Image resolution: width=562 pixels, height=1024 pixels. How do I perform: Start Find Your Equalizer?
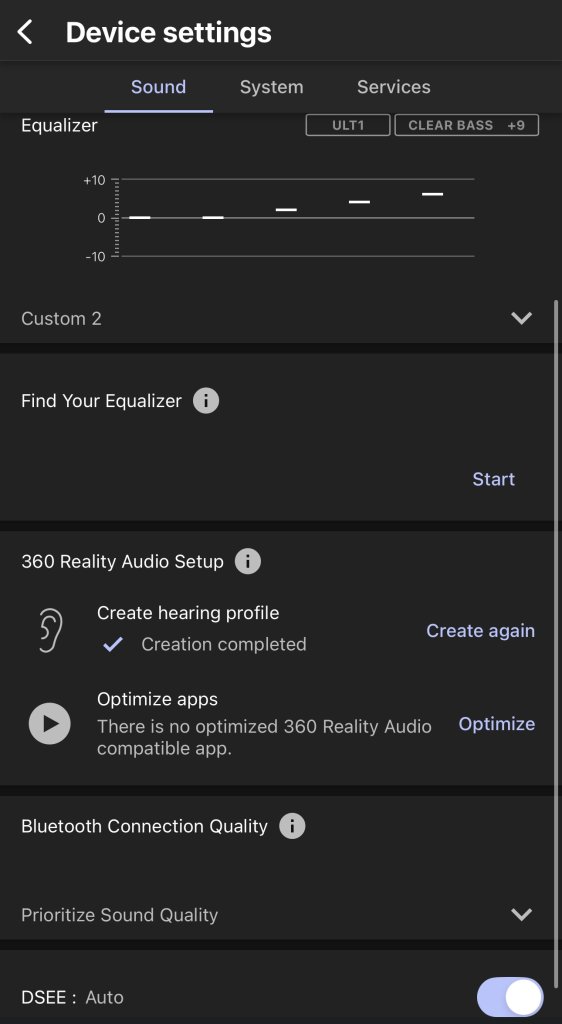[x=493, y=479]
